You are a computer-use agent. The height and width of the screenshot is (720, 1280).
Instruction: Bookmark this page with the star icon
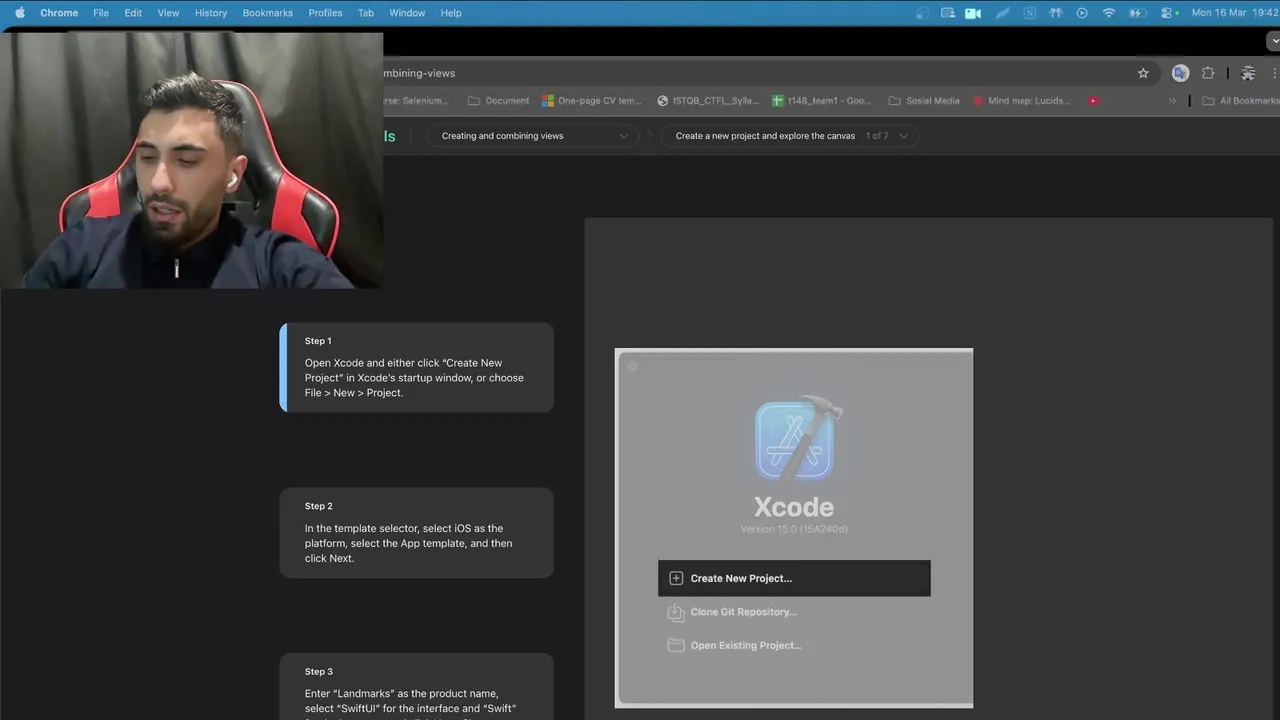1143,73
